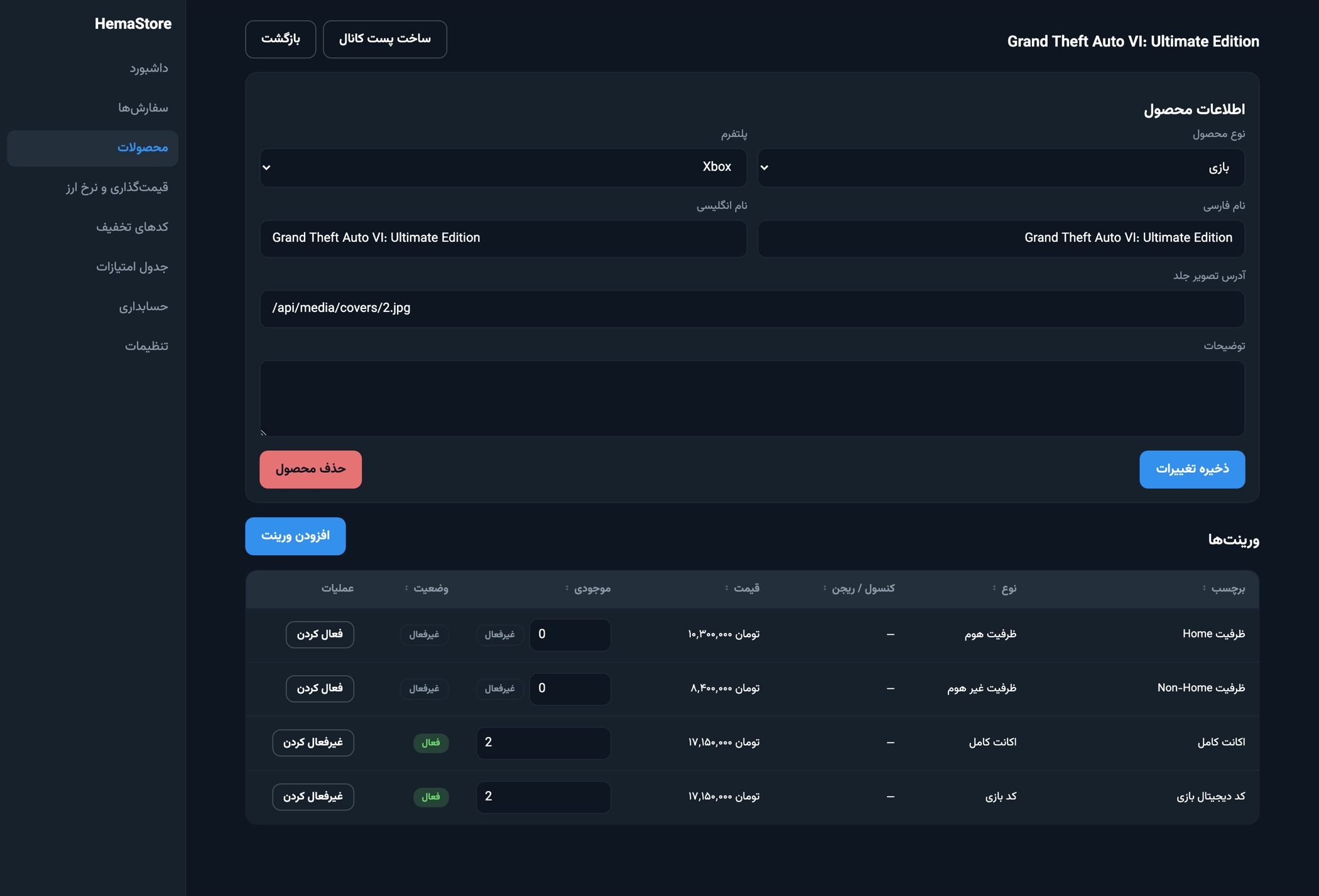Deactivate کد دیجیتال بازی variant

[x=313, y=796]
